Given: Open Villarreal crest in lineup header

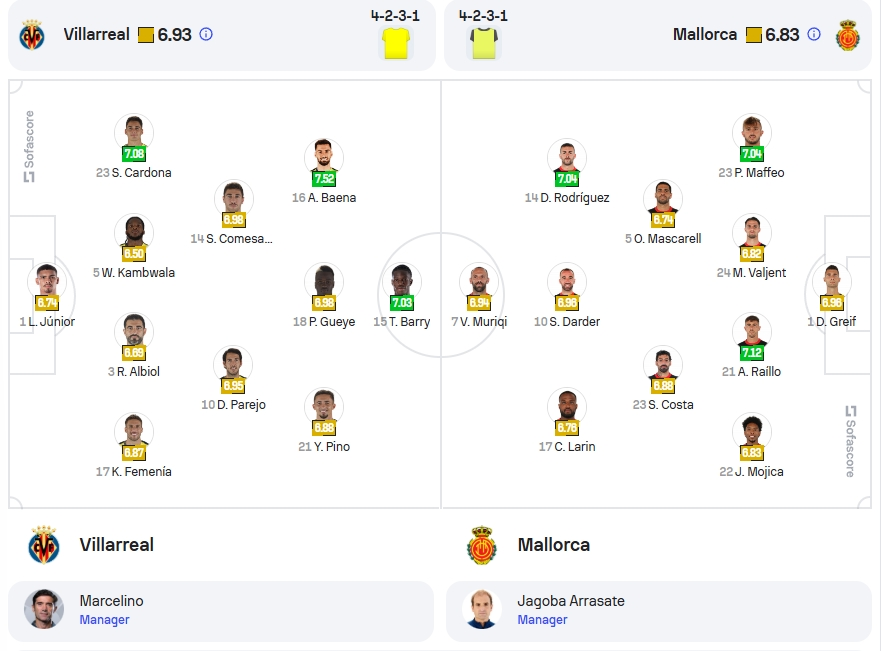Looking at the screenshot, I should point(32,35).
